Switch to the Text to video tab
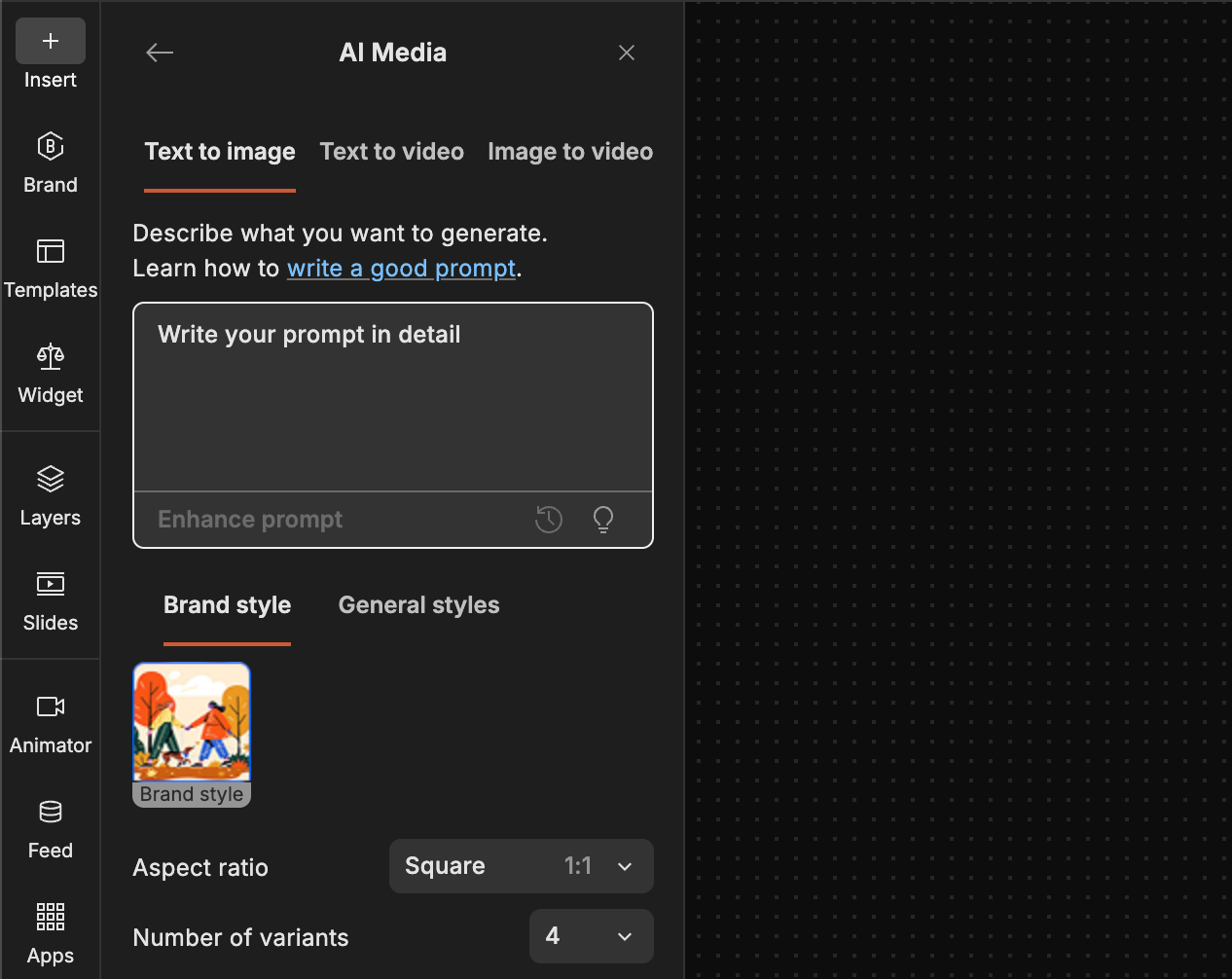The height and width of the screenshot is (979, 1232). click(391, 152)
